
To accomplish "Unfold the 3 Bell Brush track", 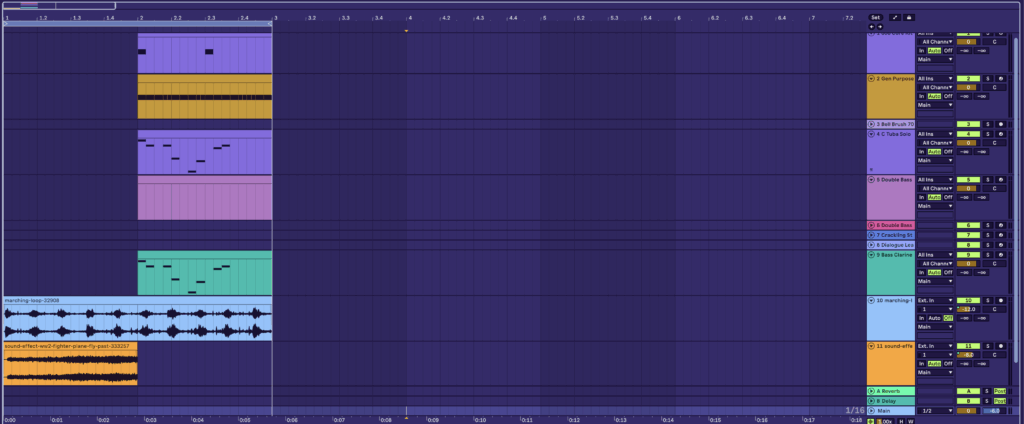I will click(x=872, y=124).
